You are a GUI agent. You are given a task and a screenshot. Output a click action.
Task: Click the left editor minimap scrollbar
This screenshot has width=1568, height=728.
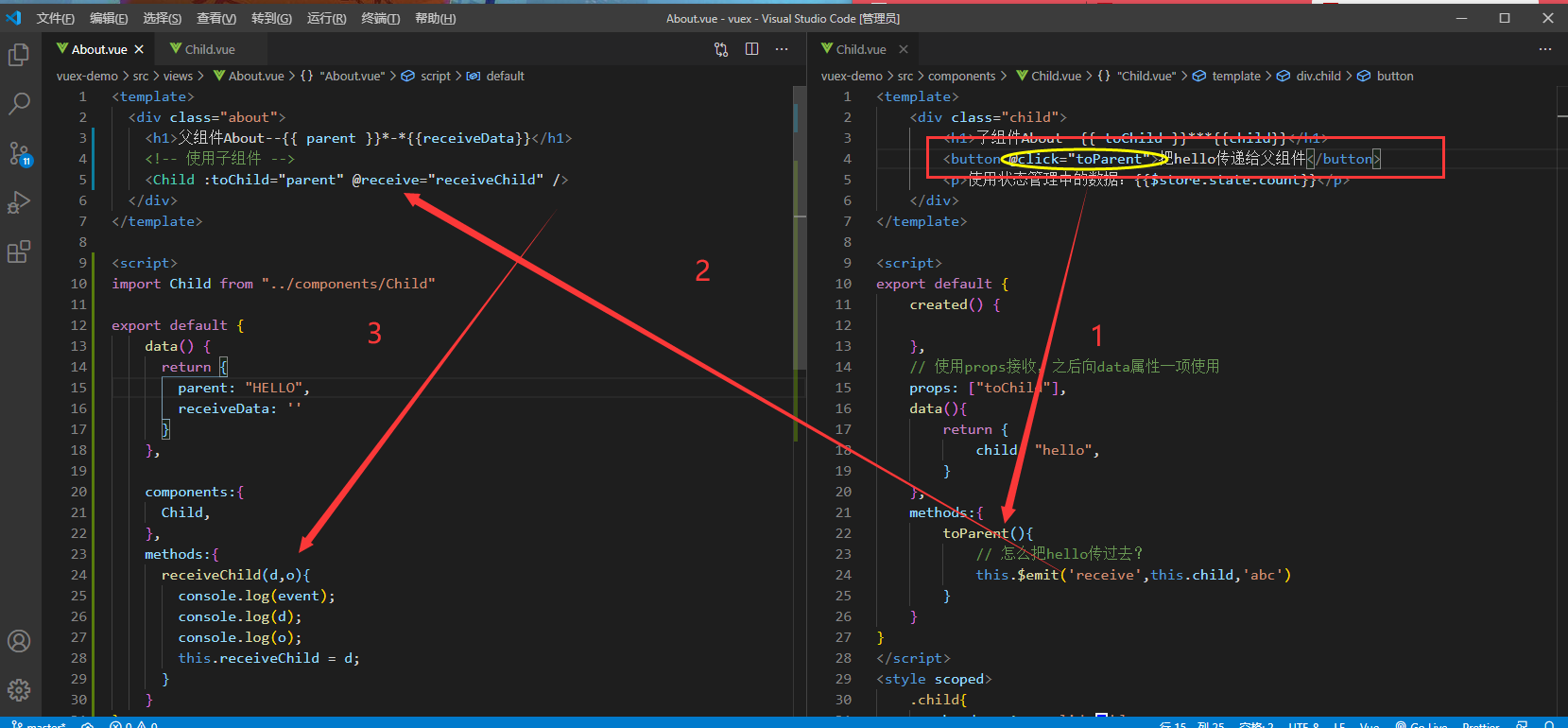click(801, 227)
